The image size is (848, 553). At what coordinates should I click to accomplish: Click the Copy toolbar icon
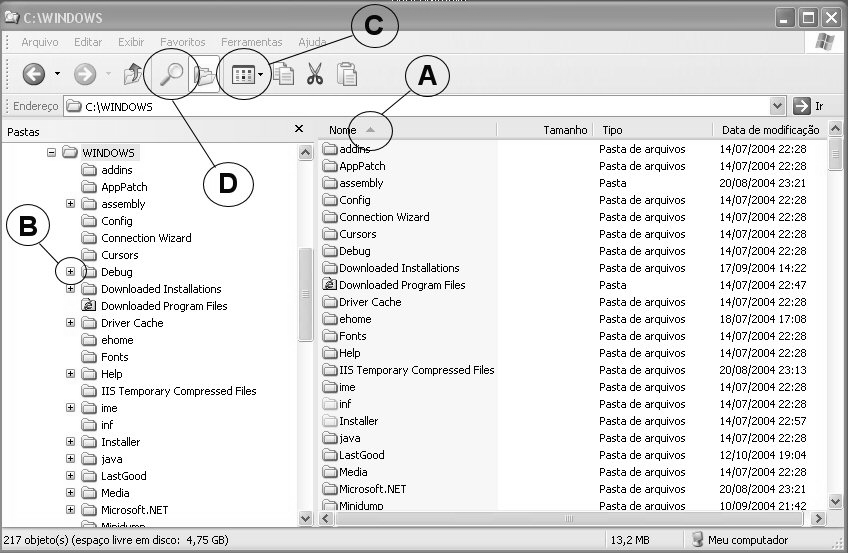click(x=283, y=74)
